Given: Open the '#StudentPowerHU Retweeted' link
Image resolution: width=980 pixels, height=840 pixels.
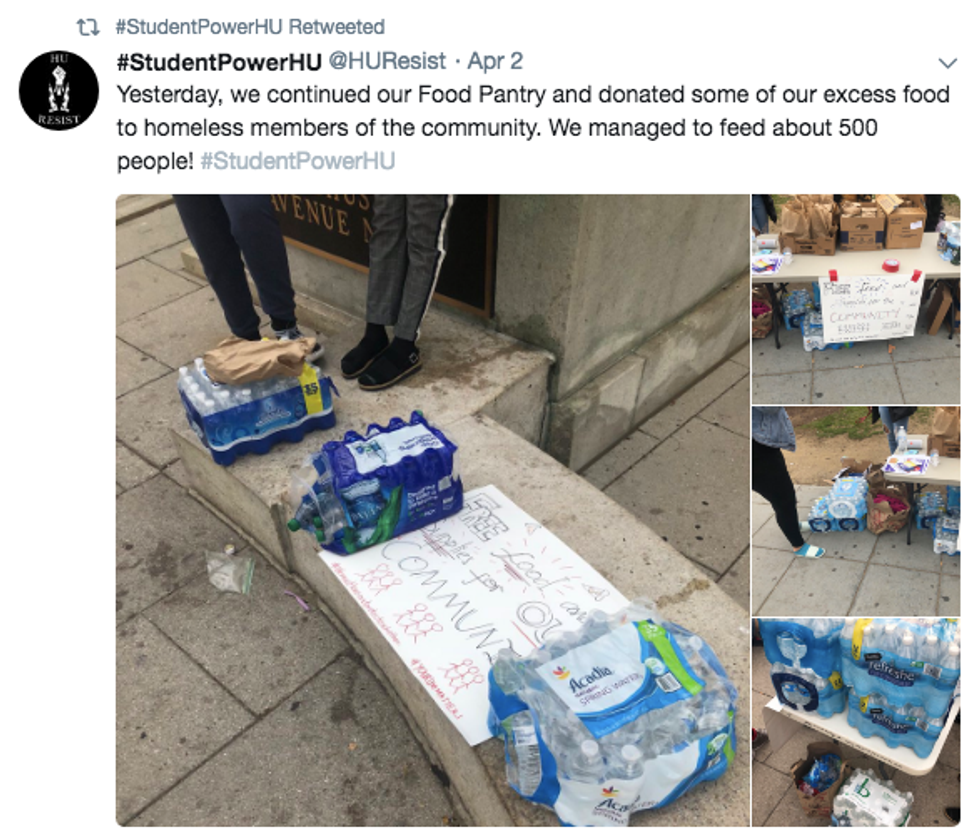Looking at the screenshot, I should point(251,27).
